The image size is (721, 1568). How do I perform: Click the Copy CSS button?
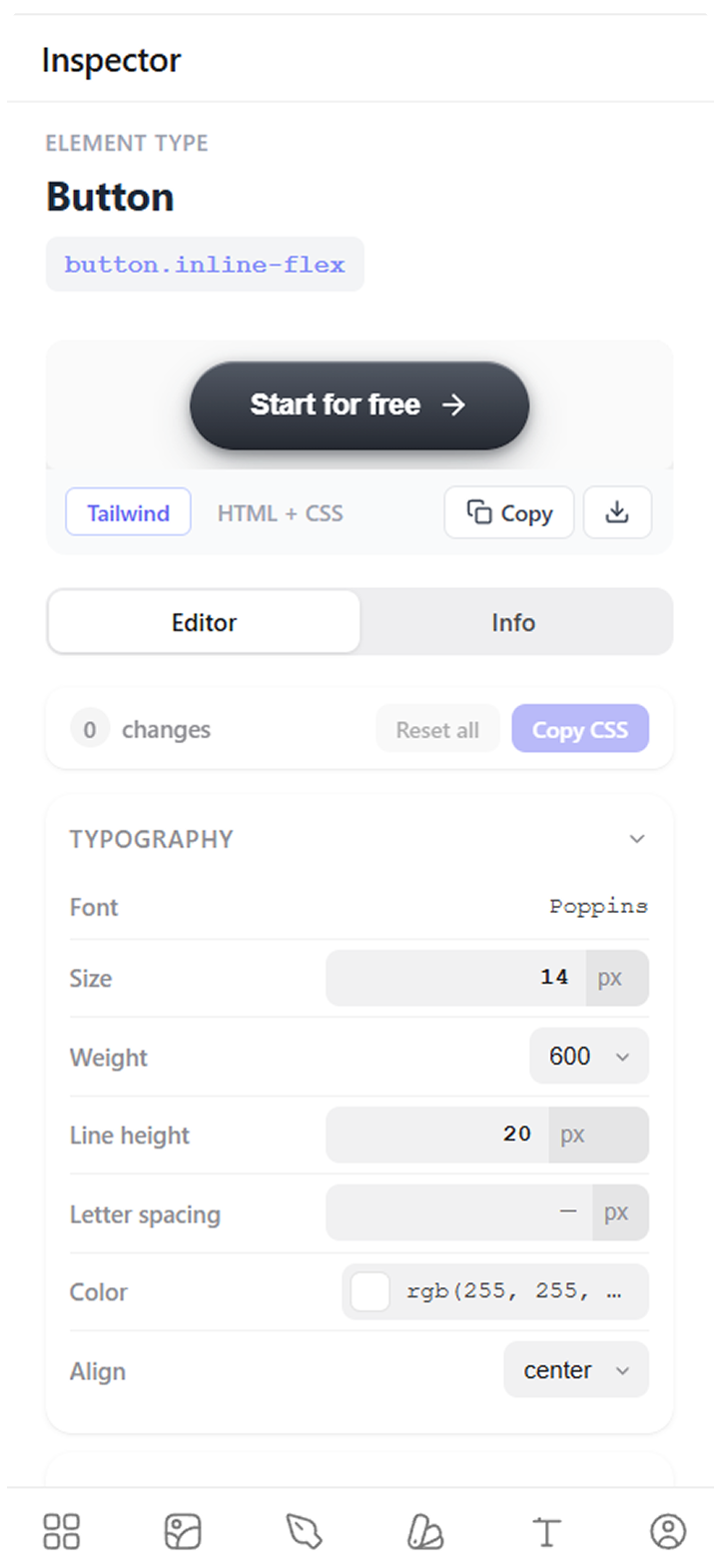click(580, 729)
